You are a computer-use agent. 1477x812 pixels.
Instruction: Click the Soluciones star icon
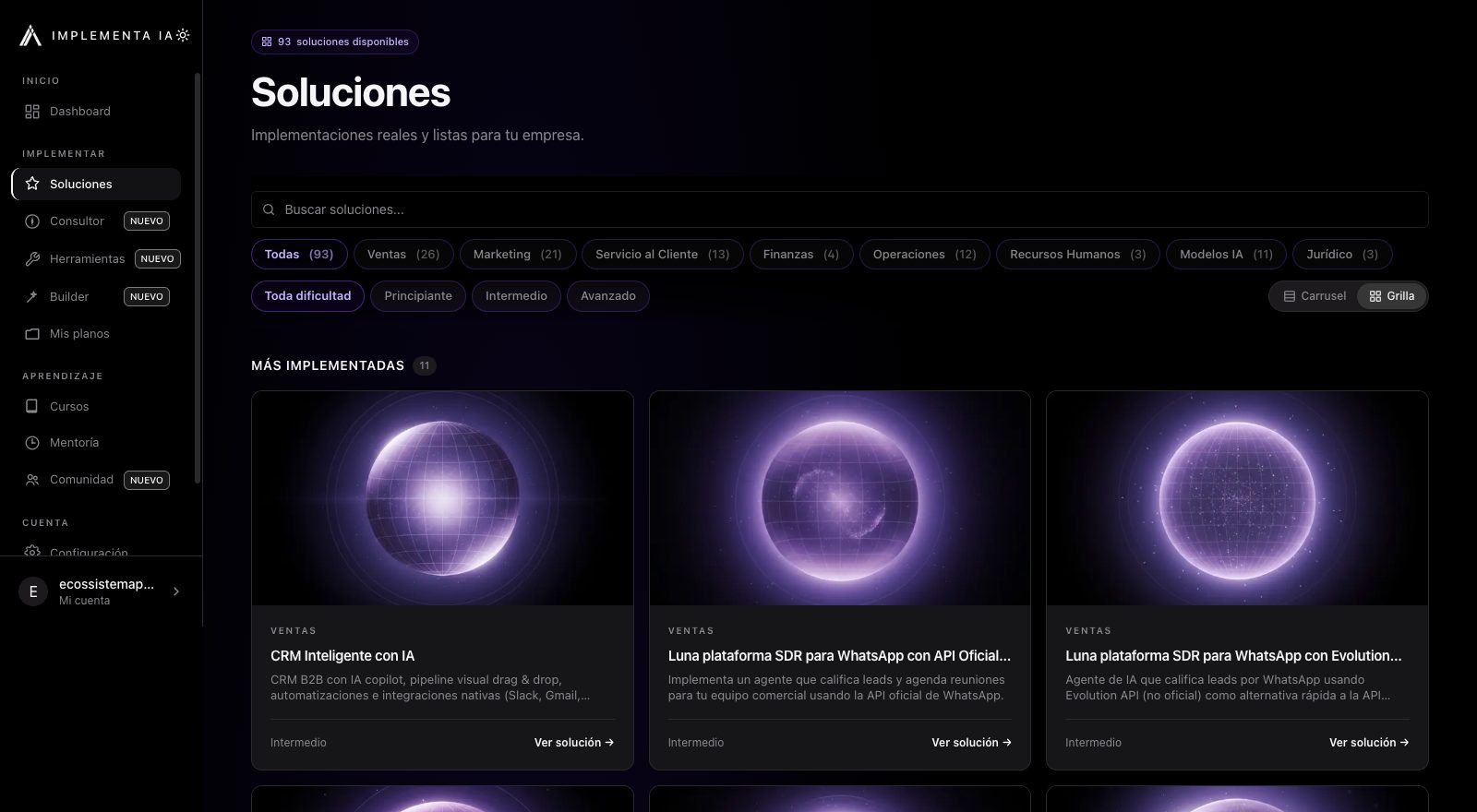32,184
